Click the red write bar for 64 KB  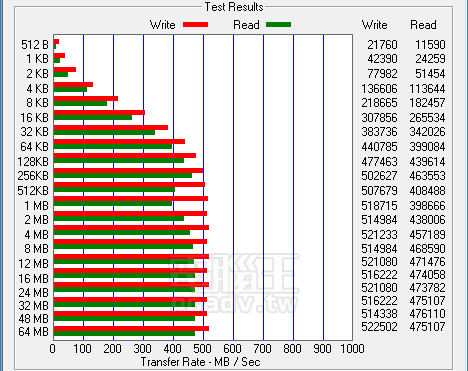pos(119,142)
